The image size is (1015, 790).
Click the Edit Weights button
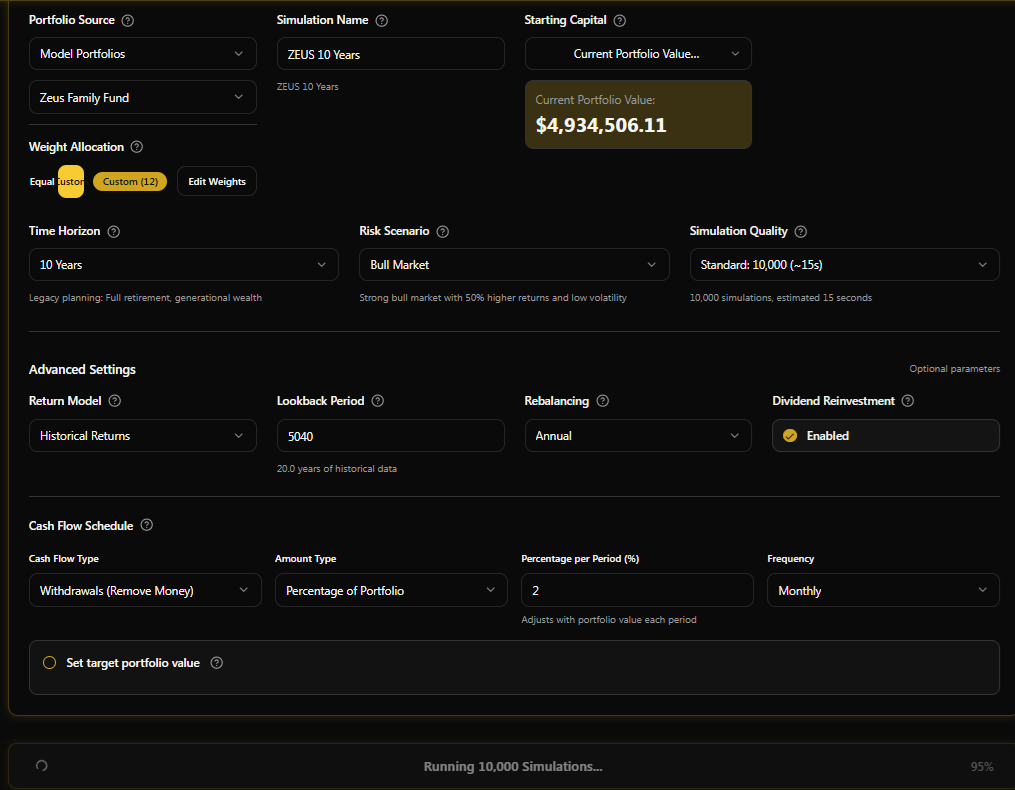[217, 181]
